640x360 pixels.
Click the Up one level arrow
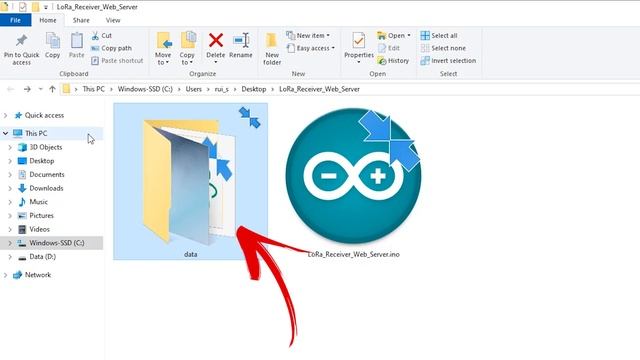pos(52,89)
